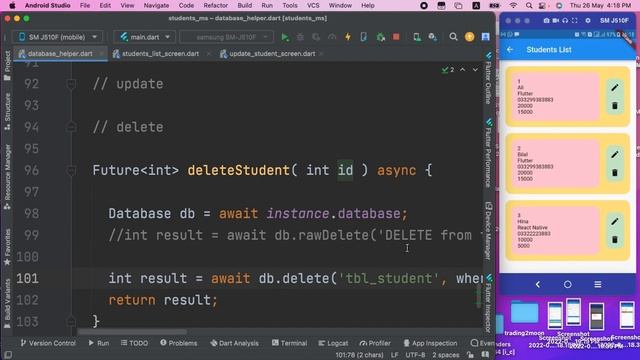
Task: Open the Resource Manager tool window
Action: [7, 176]
